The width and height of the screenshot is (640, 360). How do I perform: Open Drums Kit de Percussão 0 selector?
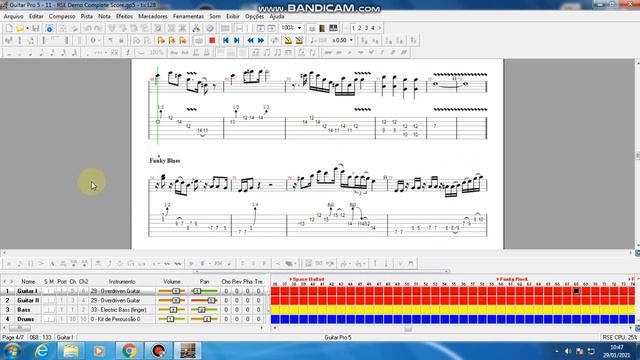122,319
